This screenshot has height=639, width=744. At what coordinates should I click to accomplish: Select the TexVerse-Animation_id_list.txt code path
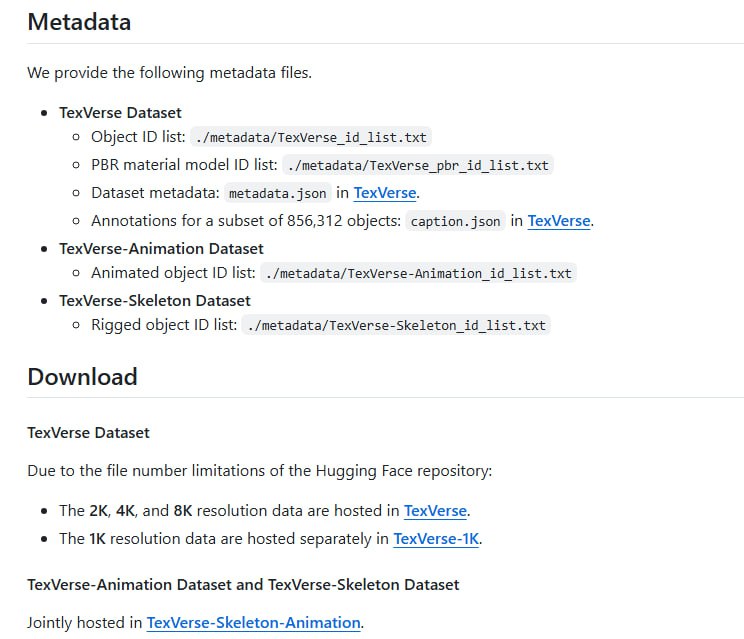pos(419,273)
